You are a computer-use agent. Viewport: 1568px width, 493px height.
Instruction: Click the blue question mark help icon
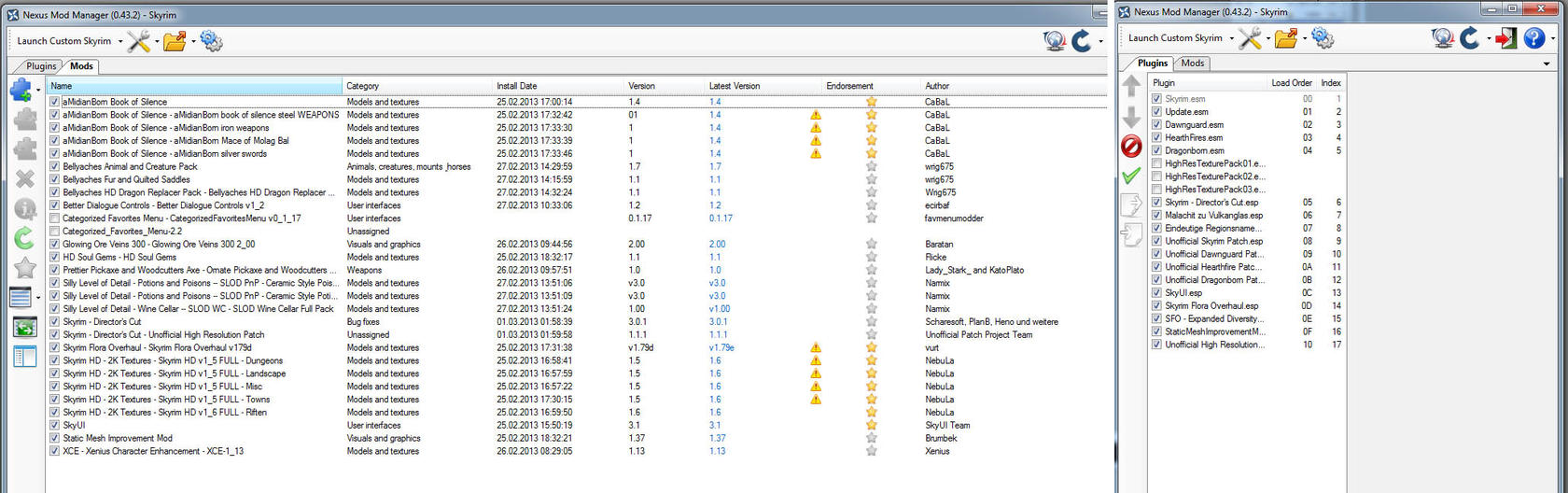(x=1533, y=38)
